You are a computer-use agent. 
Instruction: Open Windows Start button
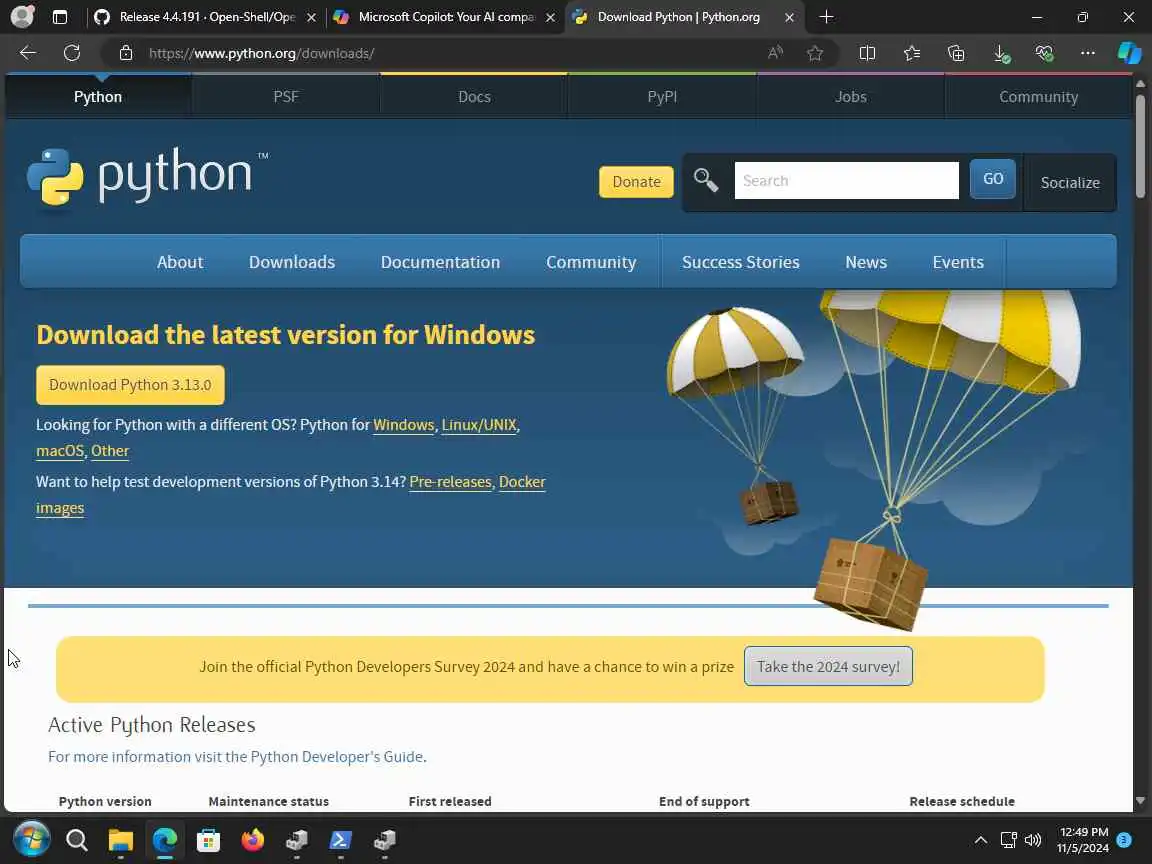point(32,839)
